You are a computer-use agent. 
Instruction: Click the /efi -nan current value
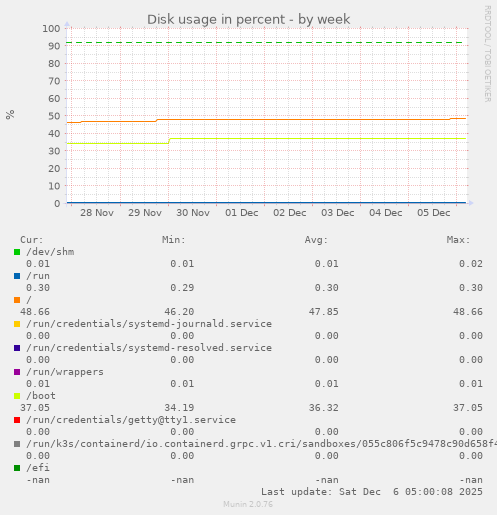click(38, 480)
